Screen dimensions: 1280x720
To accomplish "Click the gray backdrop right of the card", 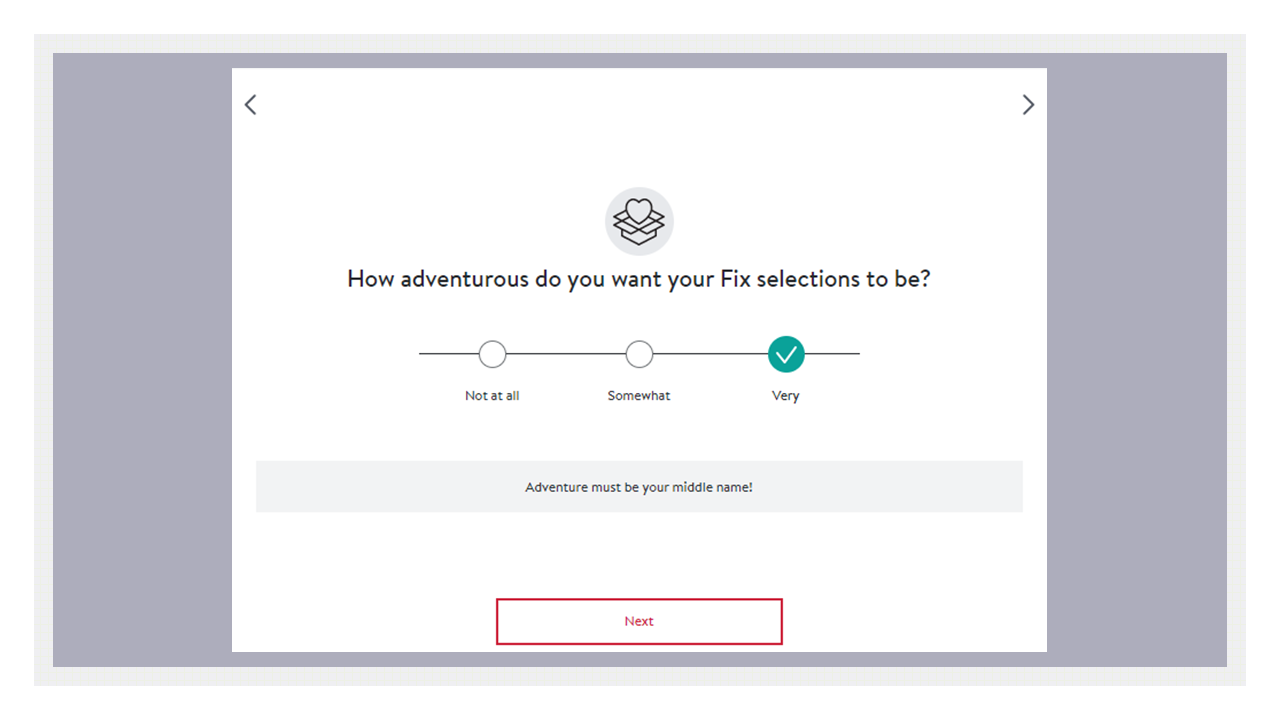I will coord(1136,360).
